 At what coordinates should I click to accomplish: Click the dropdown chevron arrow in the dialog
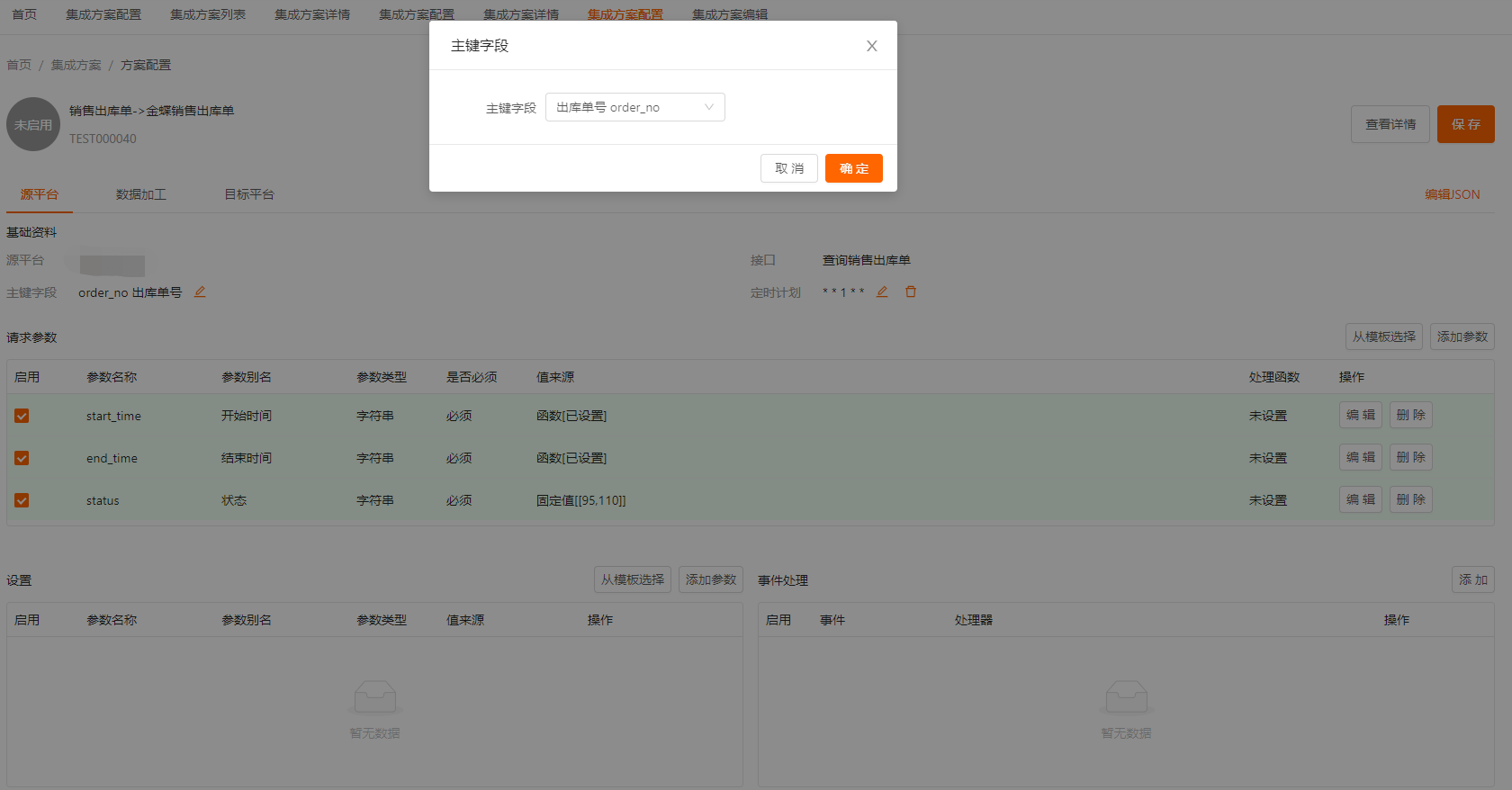[709, 107]
